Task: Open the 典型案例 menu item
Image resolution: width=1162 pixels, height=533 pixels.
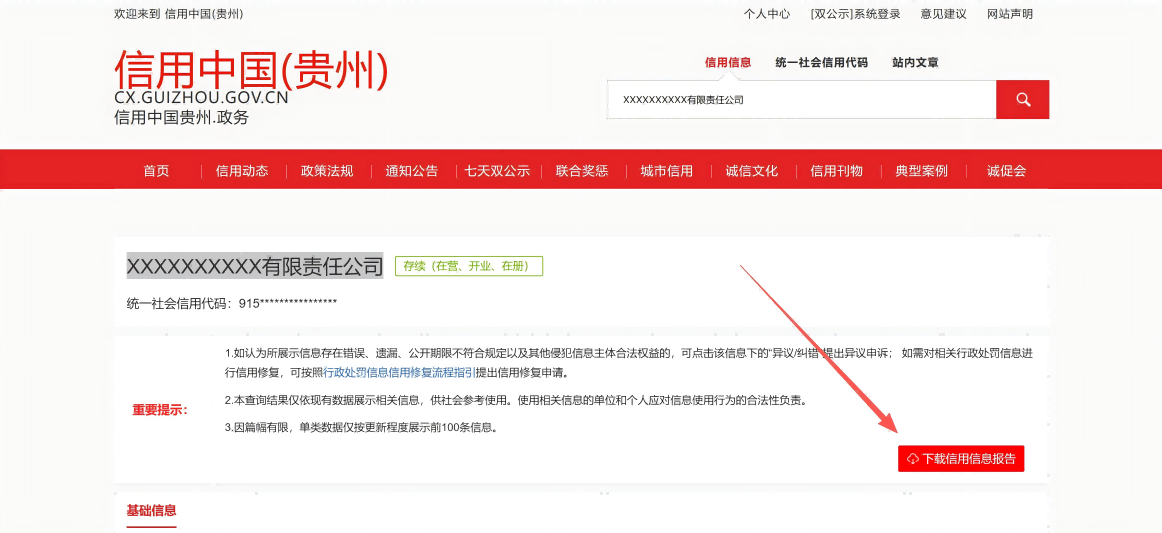Action: pos(922,171)
